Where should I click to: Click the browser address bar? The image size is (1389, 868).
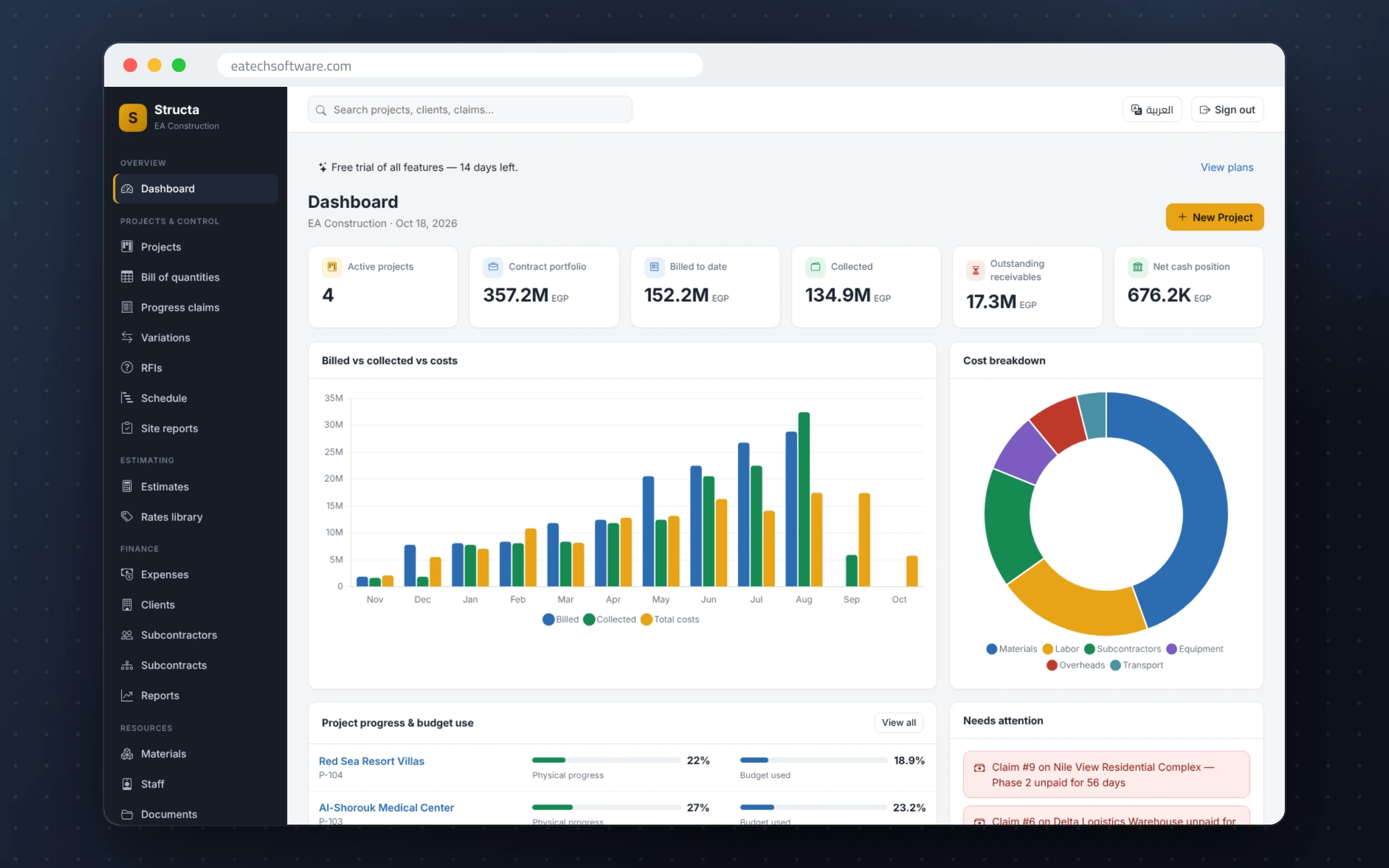460,65
